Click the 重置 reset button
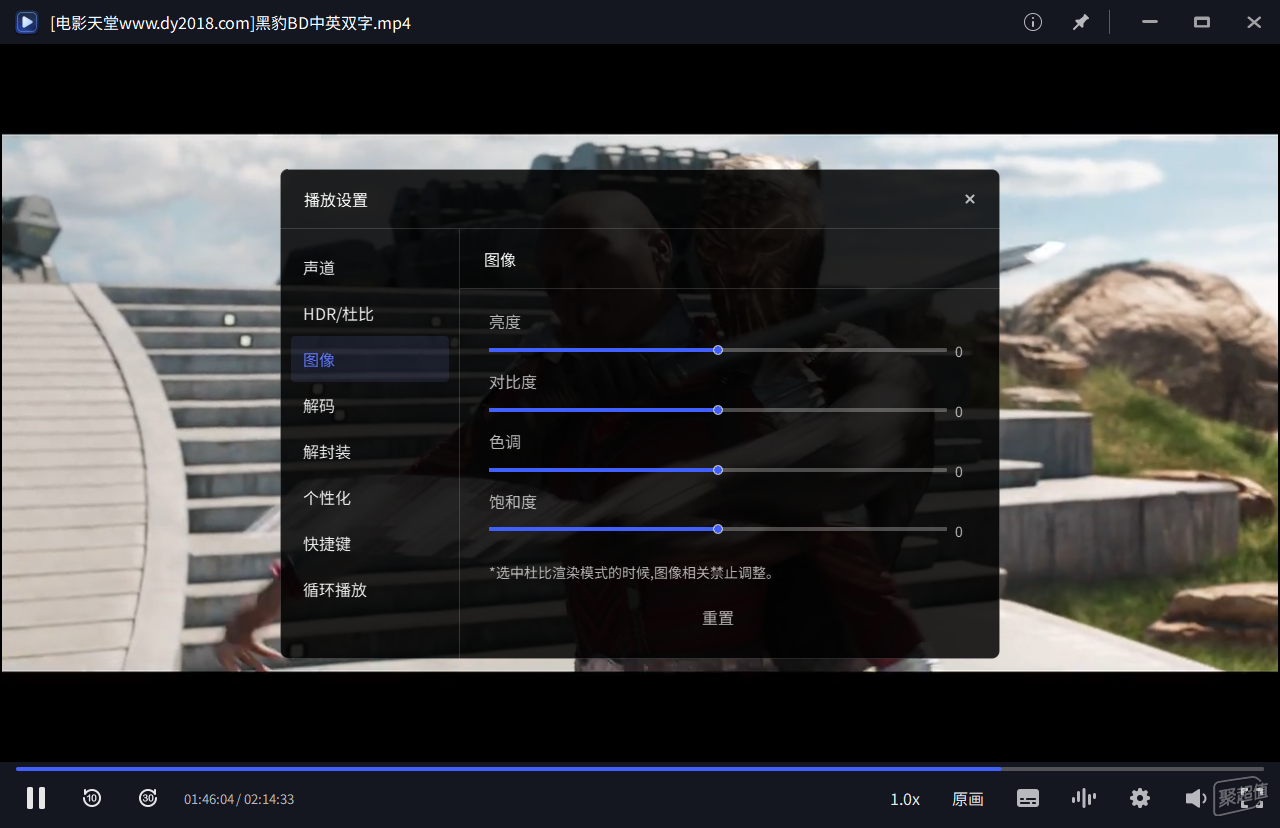Viewport: 1280px width, 828px height. point(718,618)
